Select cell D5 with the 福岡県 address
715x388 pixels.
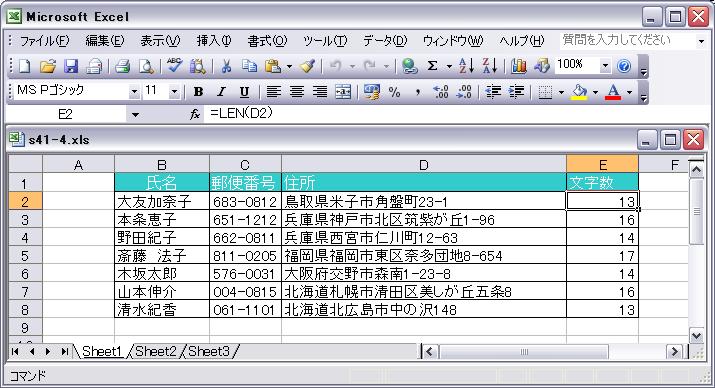pos(424,256)
